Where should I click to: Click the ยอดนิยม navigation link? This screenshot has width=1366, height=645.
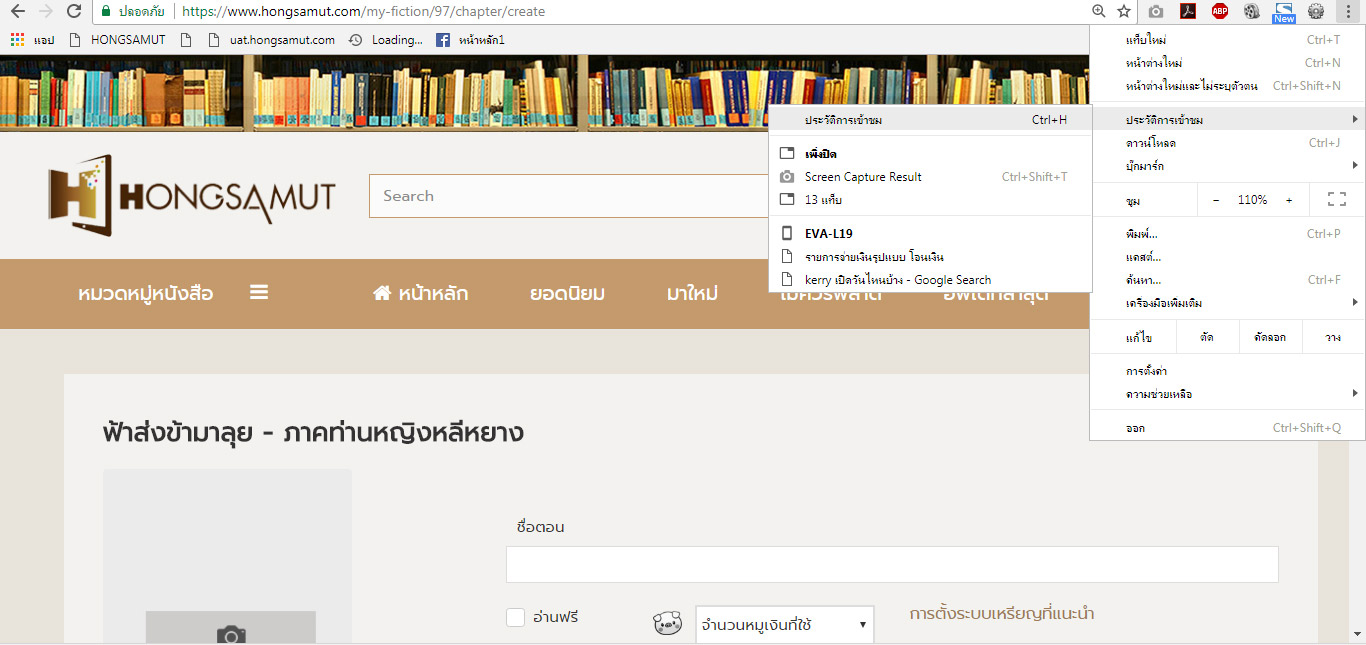[x=567, y=294]
